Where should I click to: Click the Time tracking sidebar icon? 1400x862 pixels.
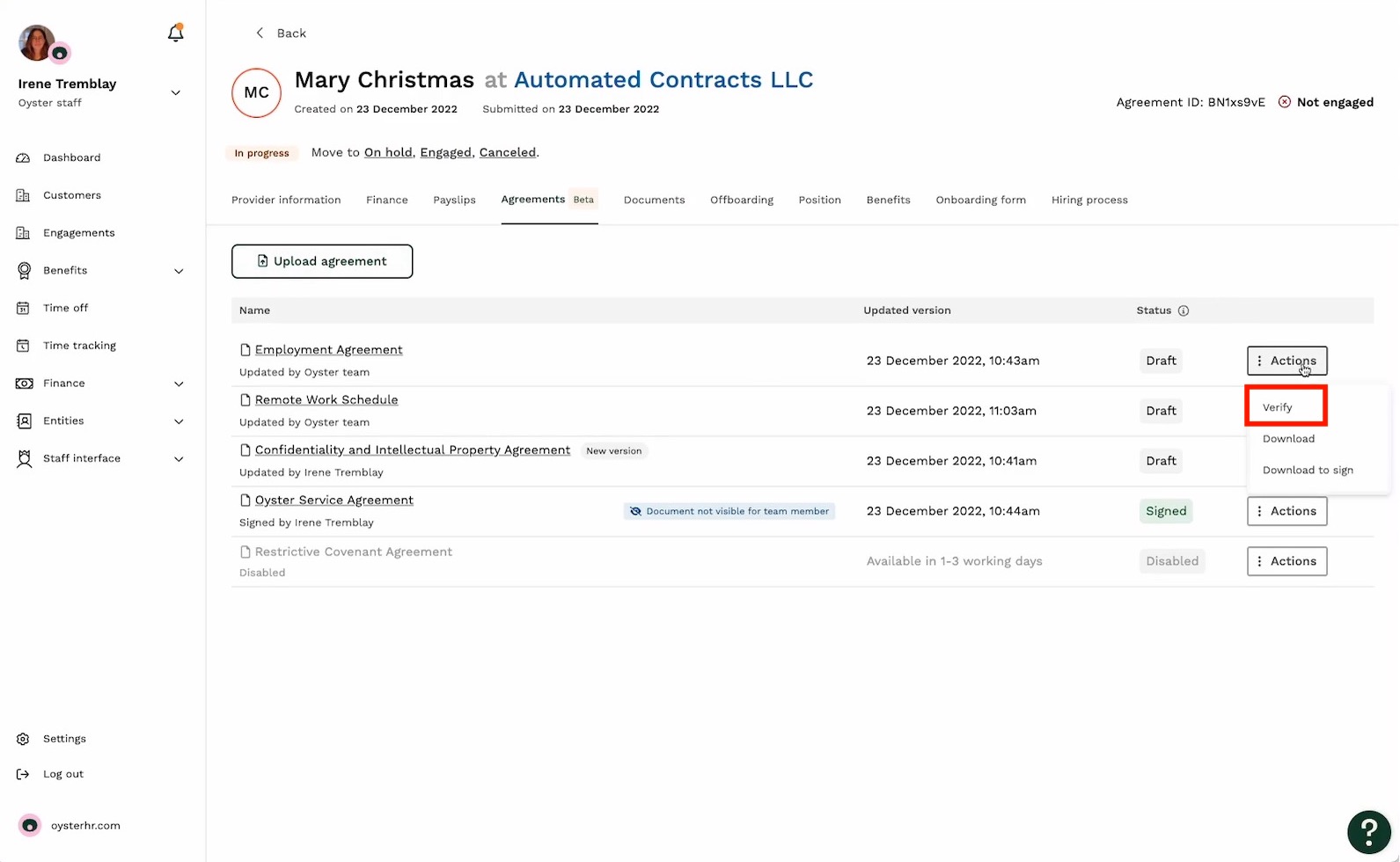click(24, 346)
